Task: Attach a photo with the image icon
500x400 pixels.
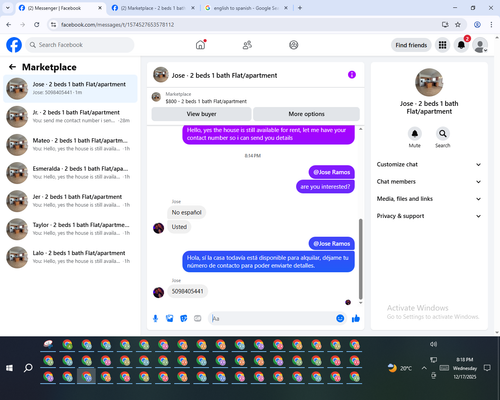Action: coord(170,319)
